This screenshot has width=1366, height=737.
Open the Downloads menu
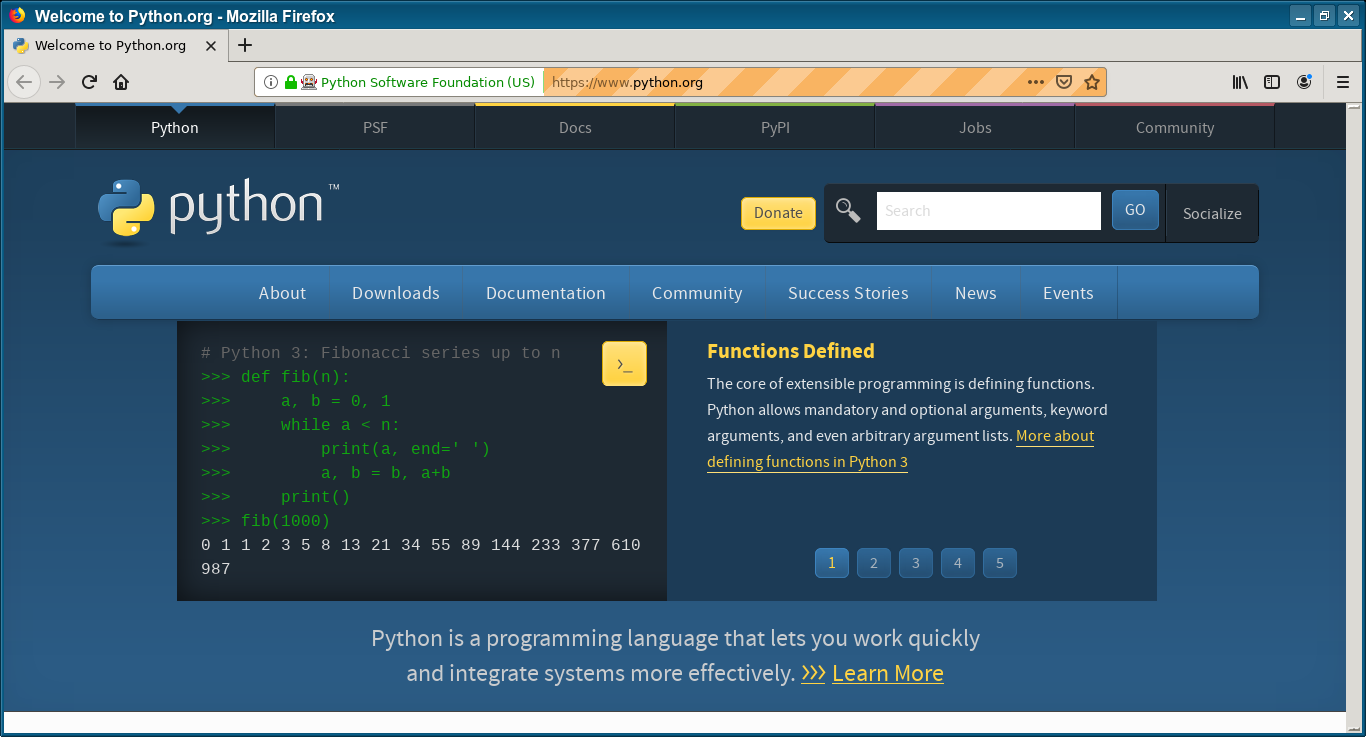395,292
